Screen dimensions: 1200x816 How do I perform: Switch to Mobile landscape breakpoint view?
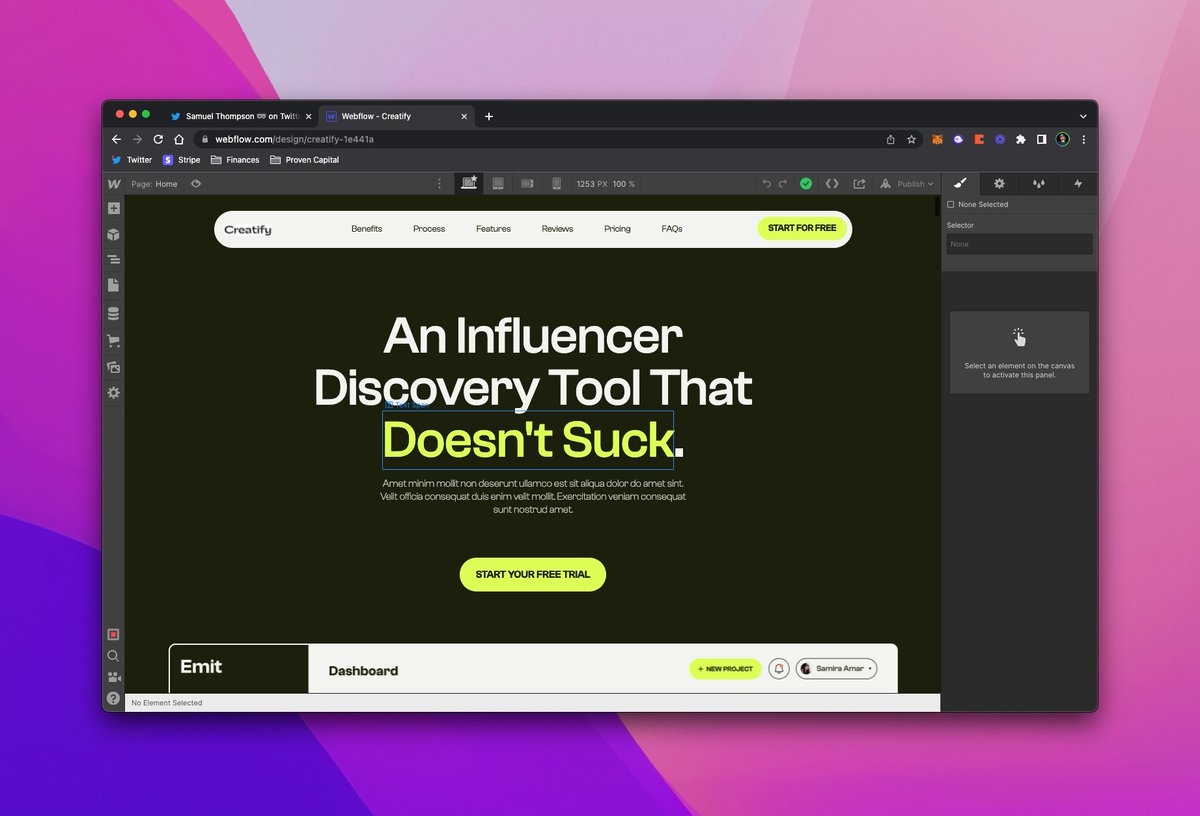[x=527, y=184]
